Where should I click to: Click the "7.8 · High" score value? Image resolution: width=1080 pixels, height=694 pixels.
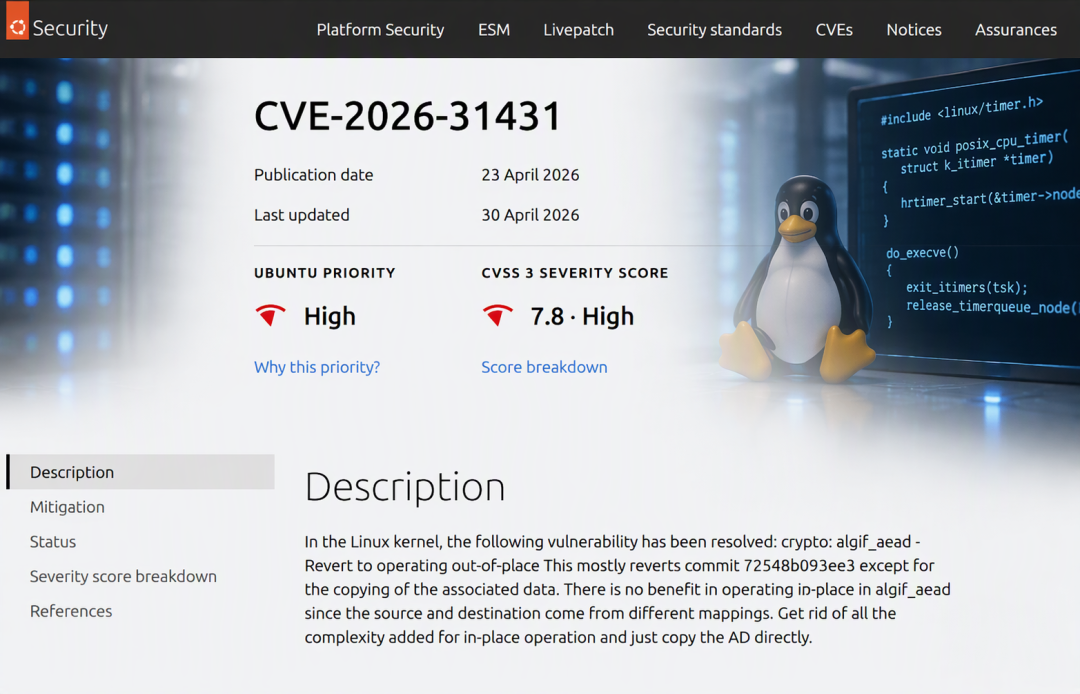[x=582, y=316]
